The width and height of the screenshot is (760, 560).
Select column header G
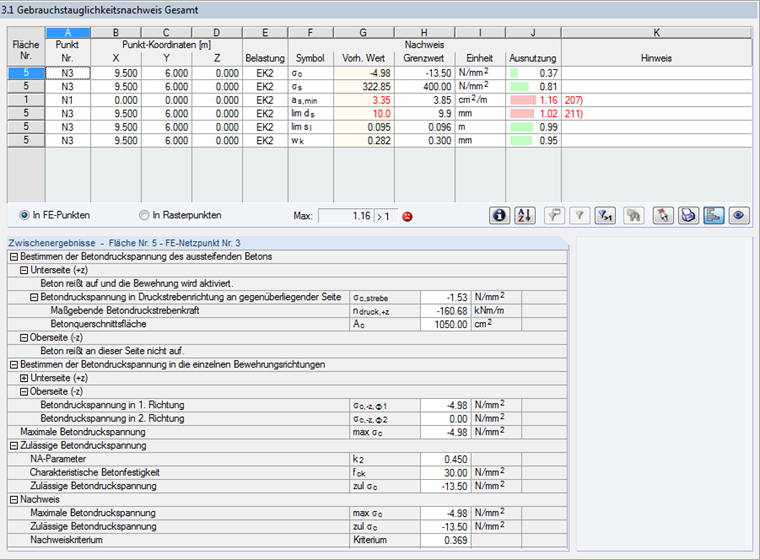[x=364, y=32]
